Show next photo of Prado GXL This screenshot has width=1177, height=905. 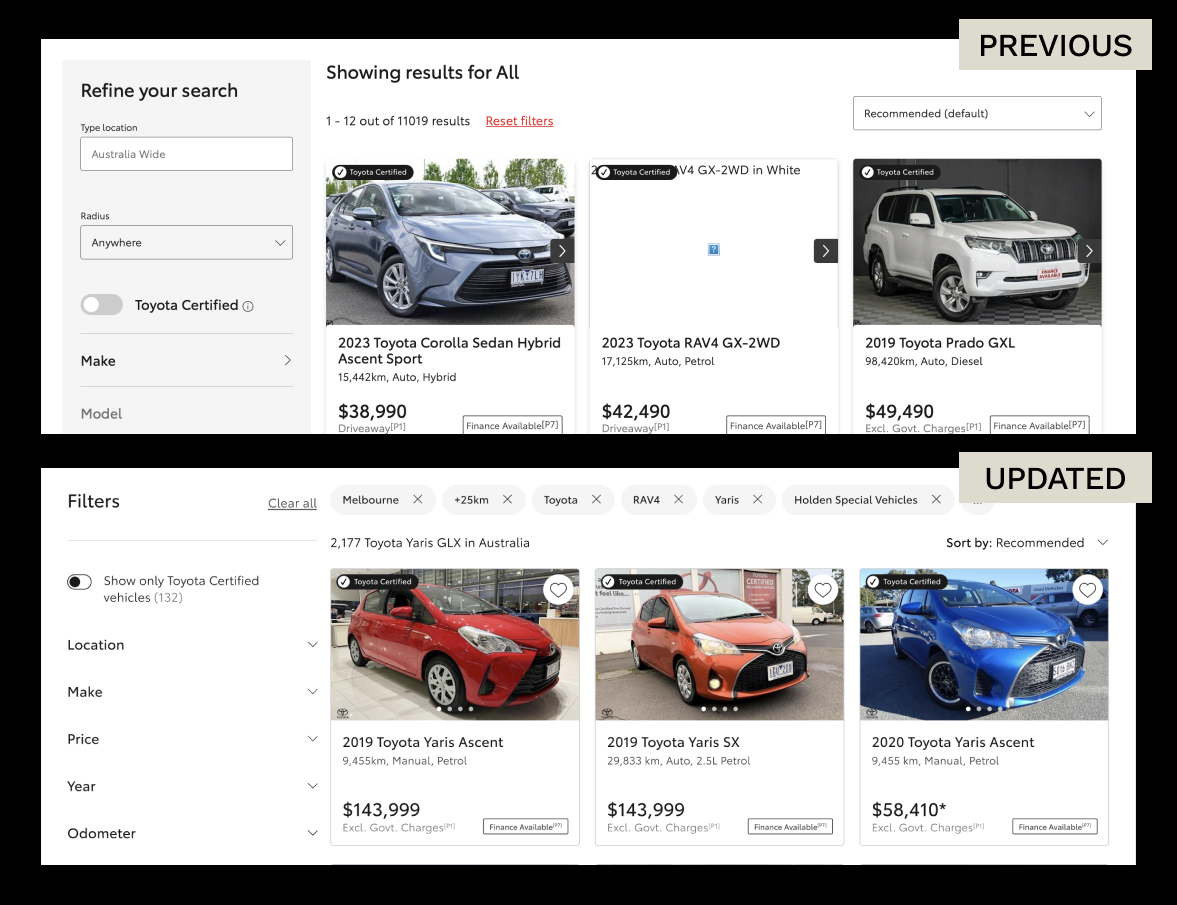coord(1089,251)
